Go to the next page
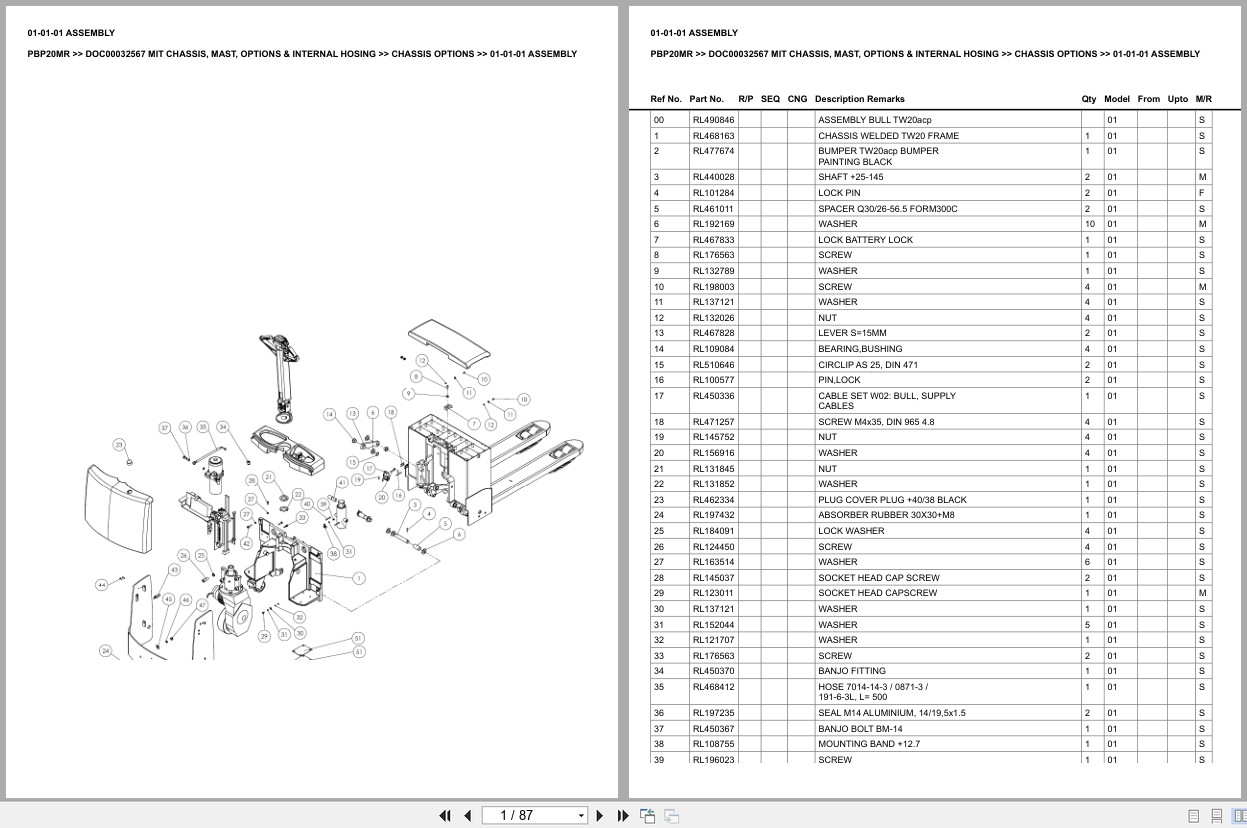 [600, 815]
